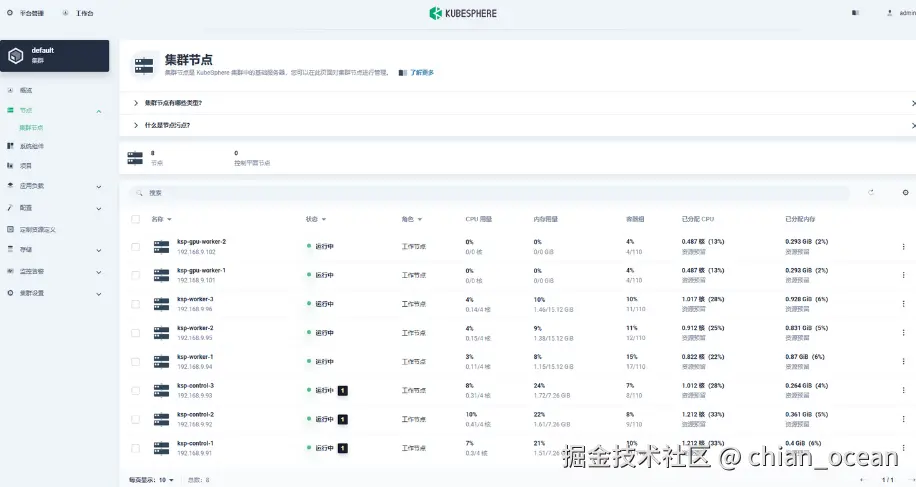Open table column settings gear icon
This screenshot has width=916, height=487.
click(x=905, y=192)
